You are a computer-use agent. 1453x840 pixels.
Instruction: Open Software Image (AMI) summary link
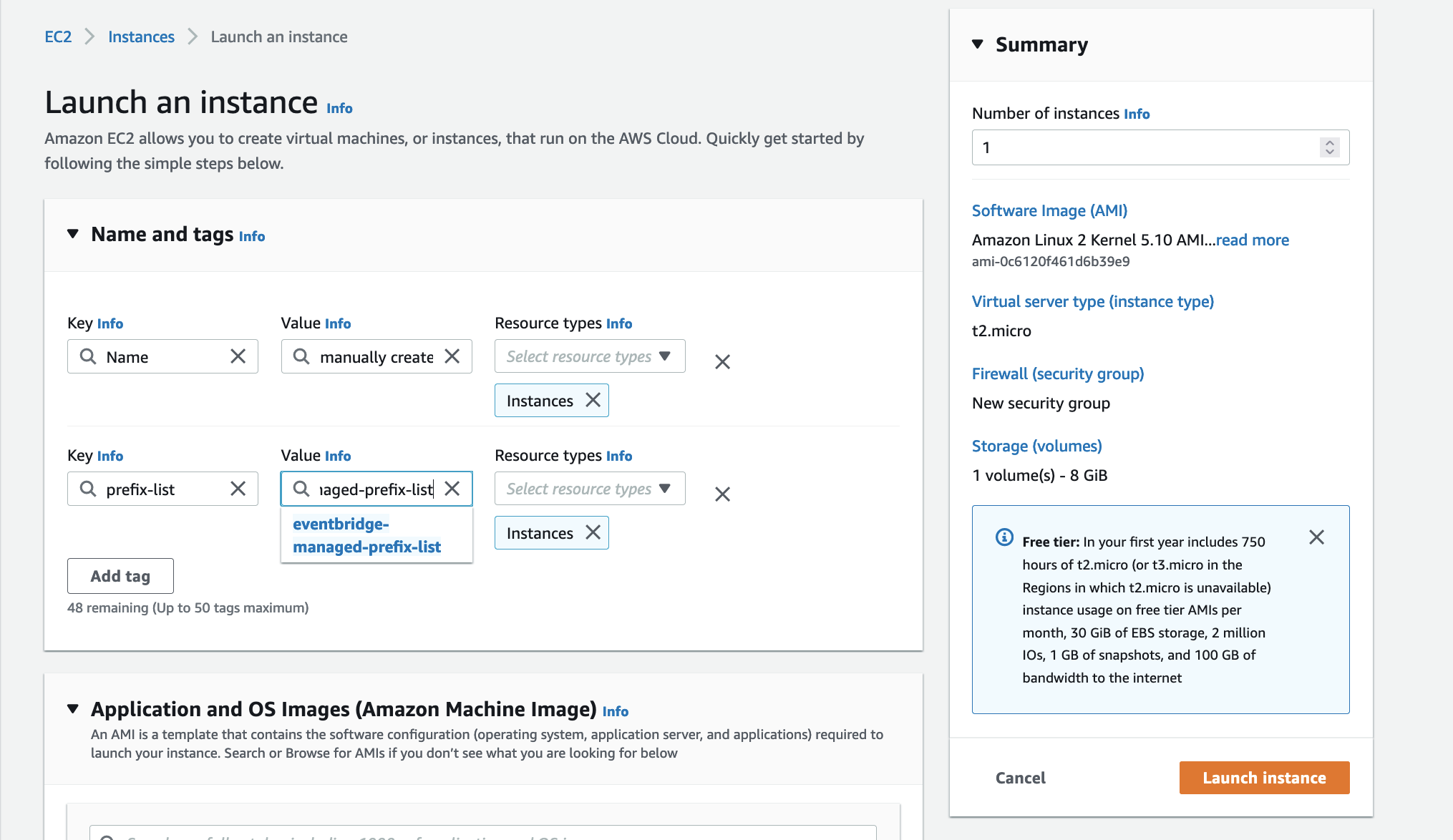click(1049, 211)
